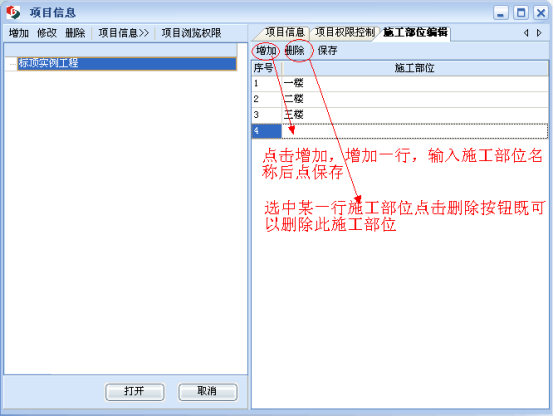
Task: Click the tab scroll right arrow
Action: point(539,33)
